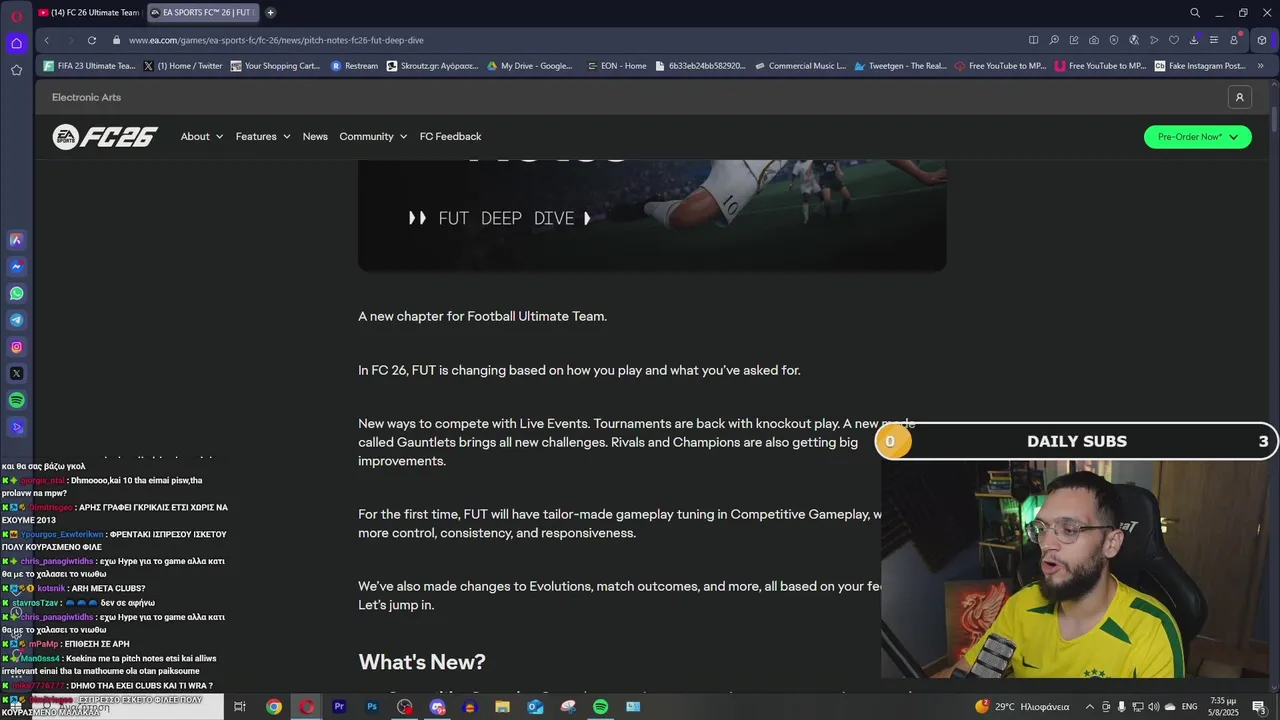The width and height of the screenshot is (1280, 720).
Task: Open Spotify from the taskbar
Action: pos(600,707)
